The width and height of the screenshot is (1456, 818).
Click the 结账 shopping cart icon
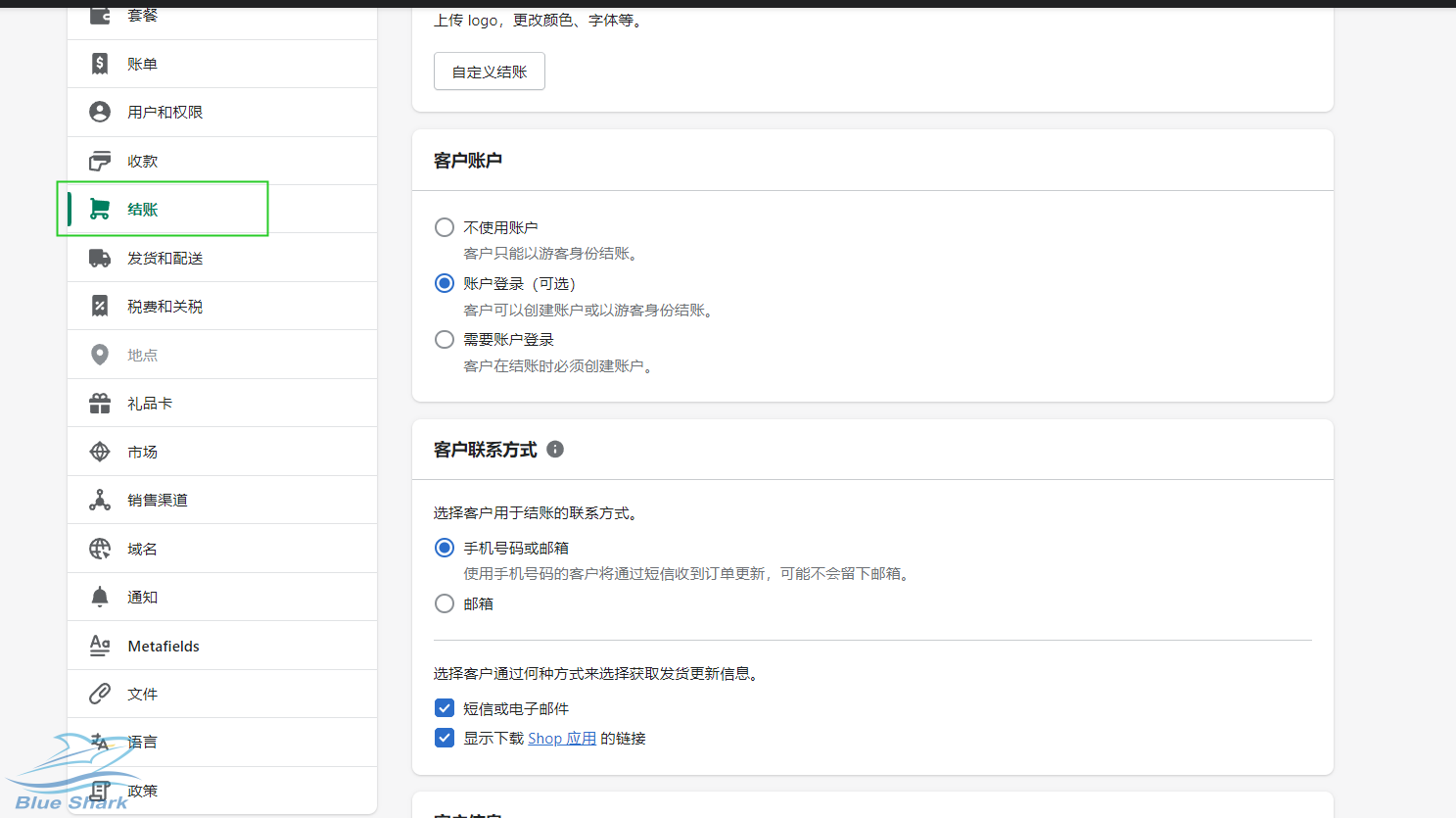[100, 209]
